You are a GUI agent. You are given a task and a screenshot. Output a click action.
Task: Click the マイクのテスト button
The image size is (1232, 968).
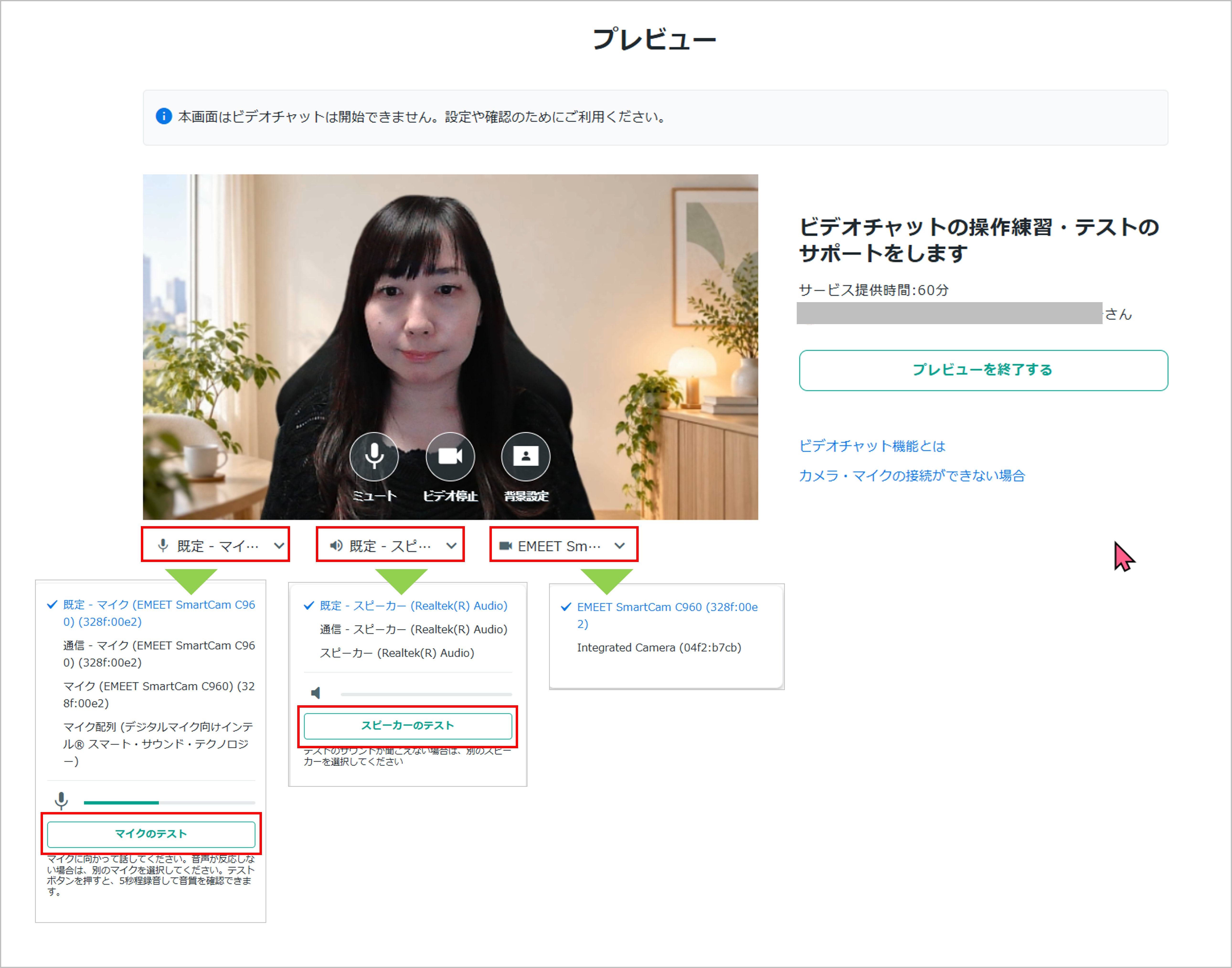tap(151, 834)
